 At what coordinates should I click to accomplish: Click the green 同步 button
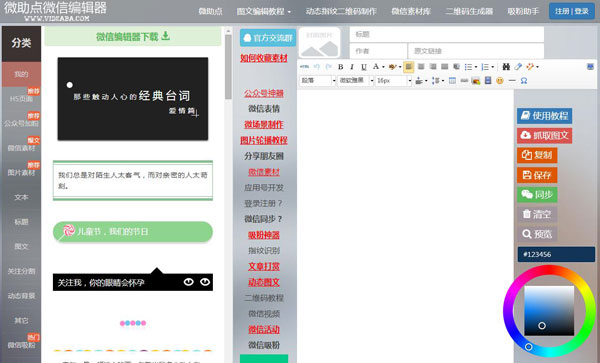pyautogui.click(x=537, y=195)
